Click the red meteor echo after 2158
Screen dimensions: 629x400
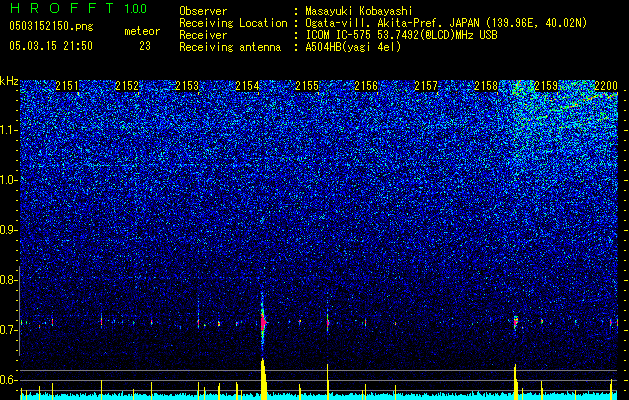[x=515, y=322]
